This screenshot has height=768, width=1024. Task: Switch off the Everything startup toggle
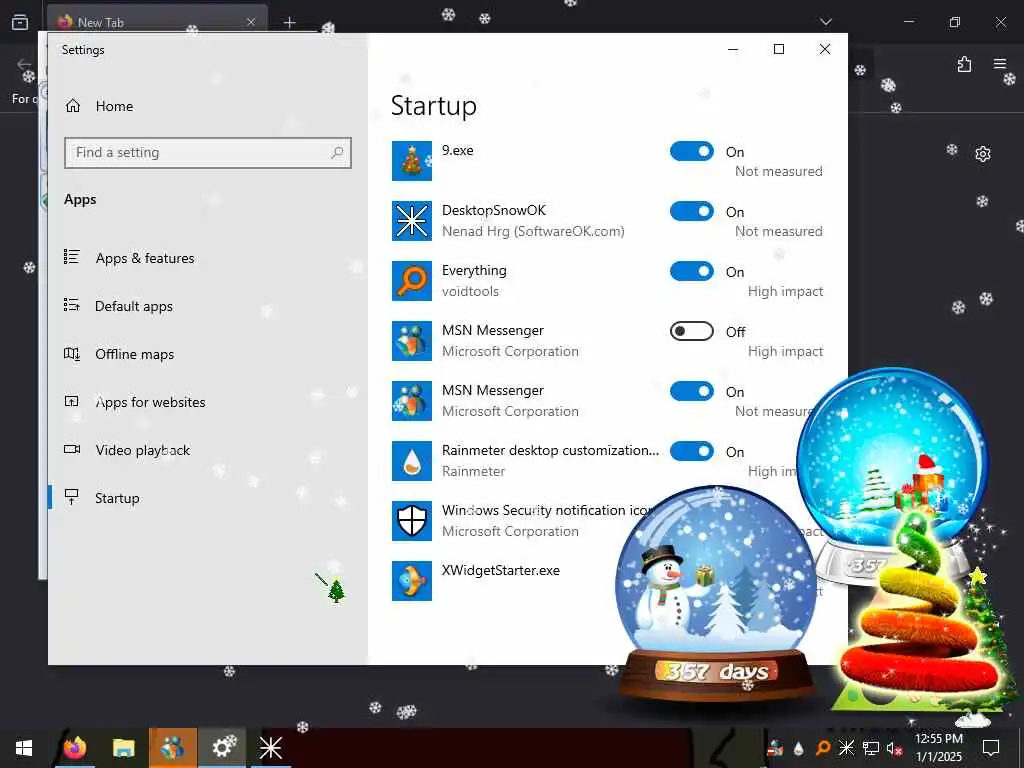(692, 271)
